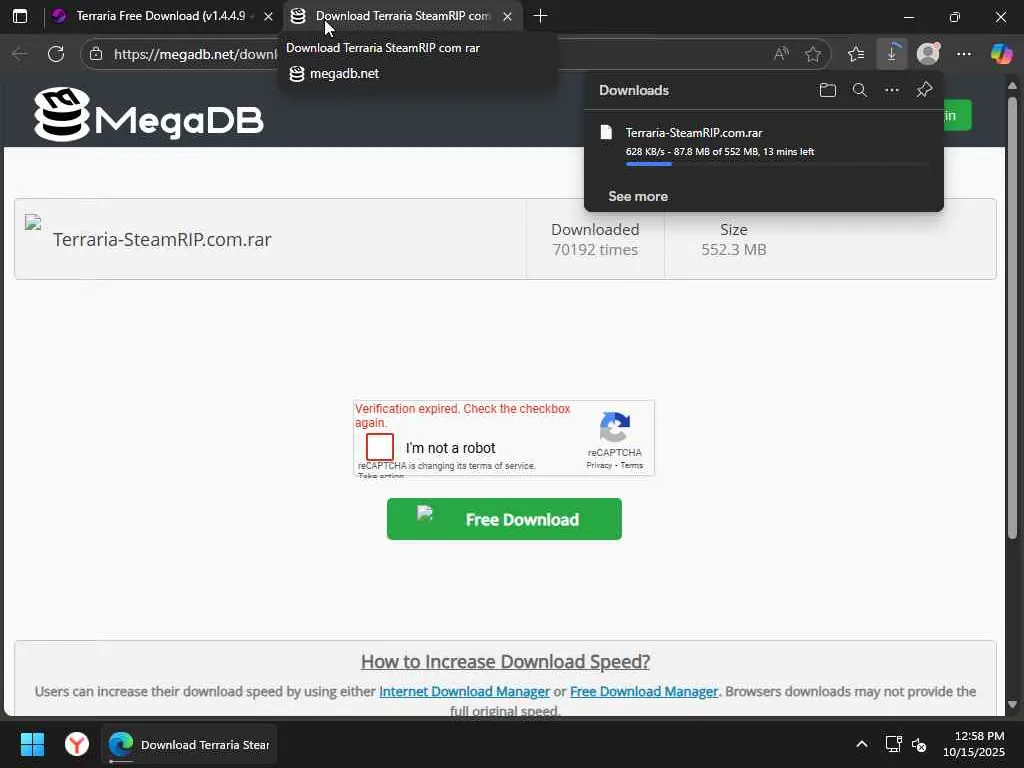Follow the Free Download Manager link
1024x768 pixels.
tap(644, 692)
